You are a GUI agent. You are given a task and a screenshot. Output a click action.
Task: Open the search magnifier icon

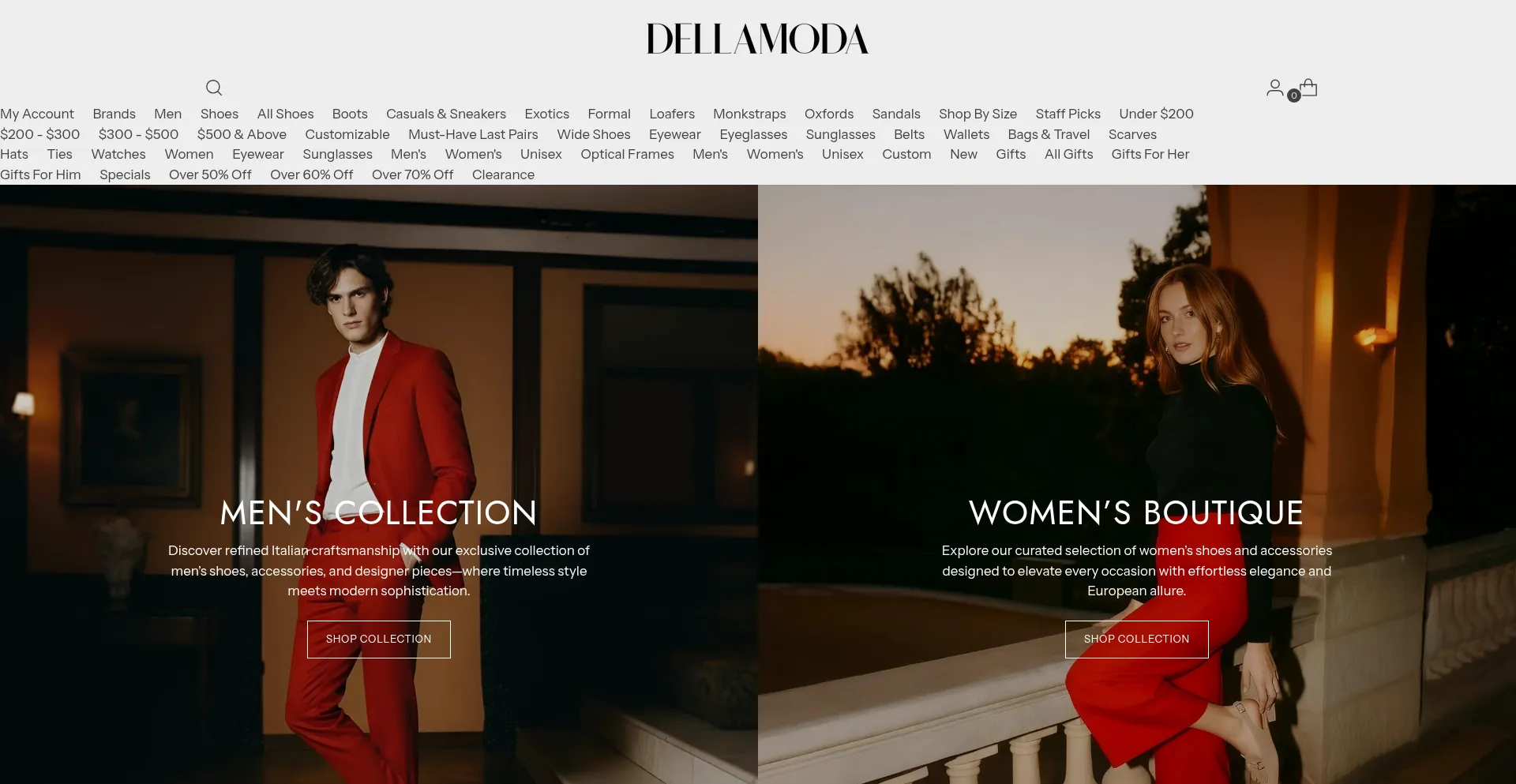(214, 88)
